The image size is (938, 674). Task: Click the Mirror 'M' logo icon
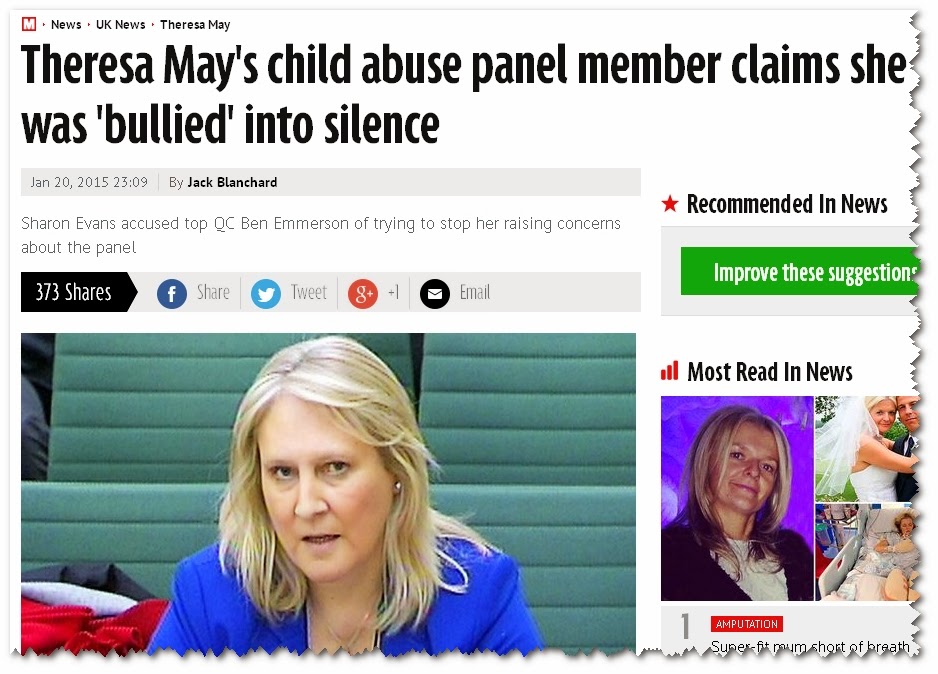(29, 25)
